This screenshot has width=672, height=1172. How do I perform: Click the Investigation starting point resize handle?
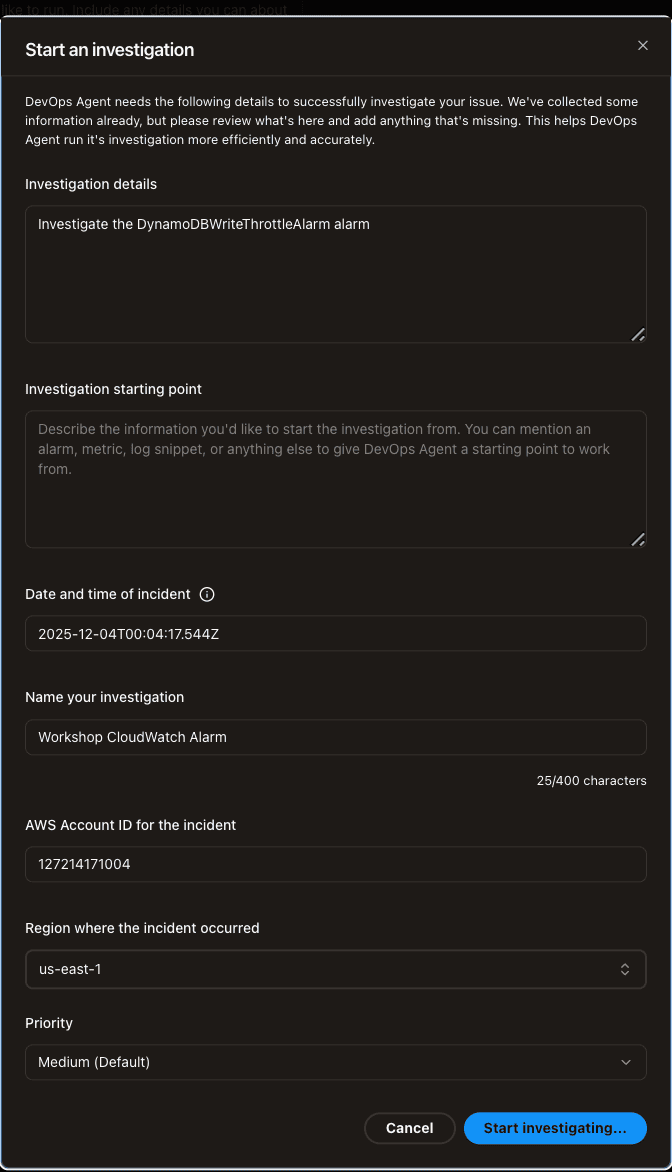[638, 540]
